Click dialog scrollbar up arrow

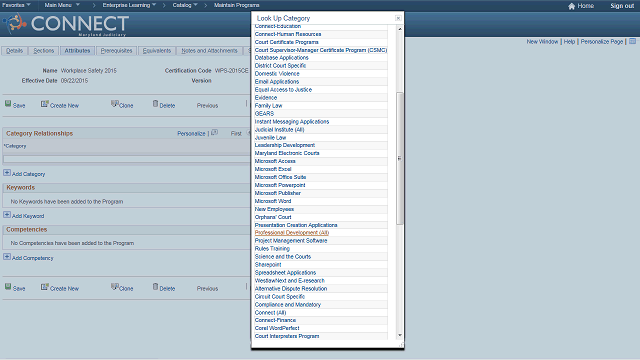click(400, 29)
